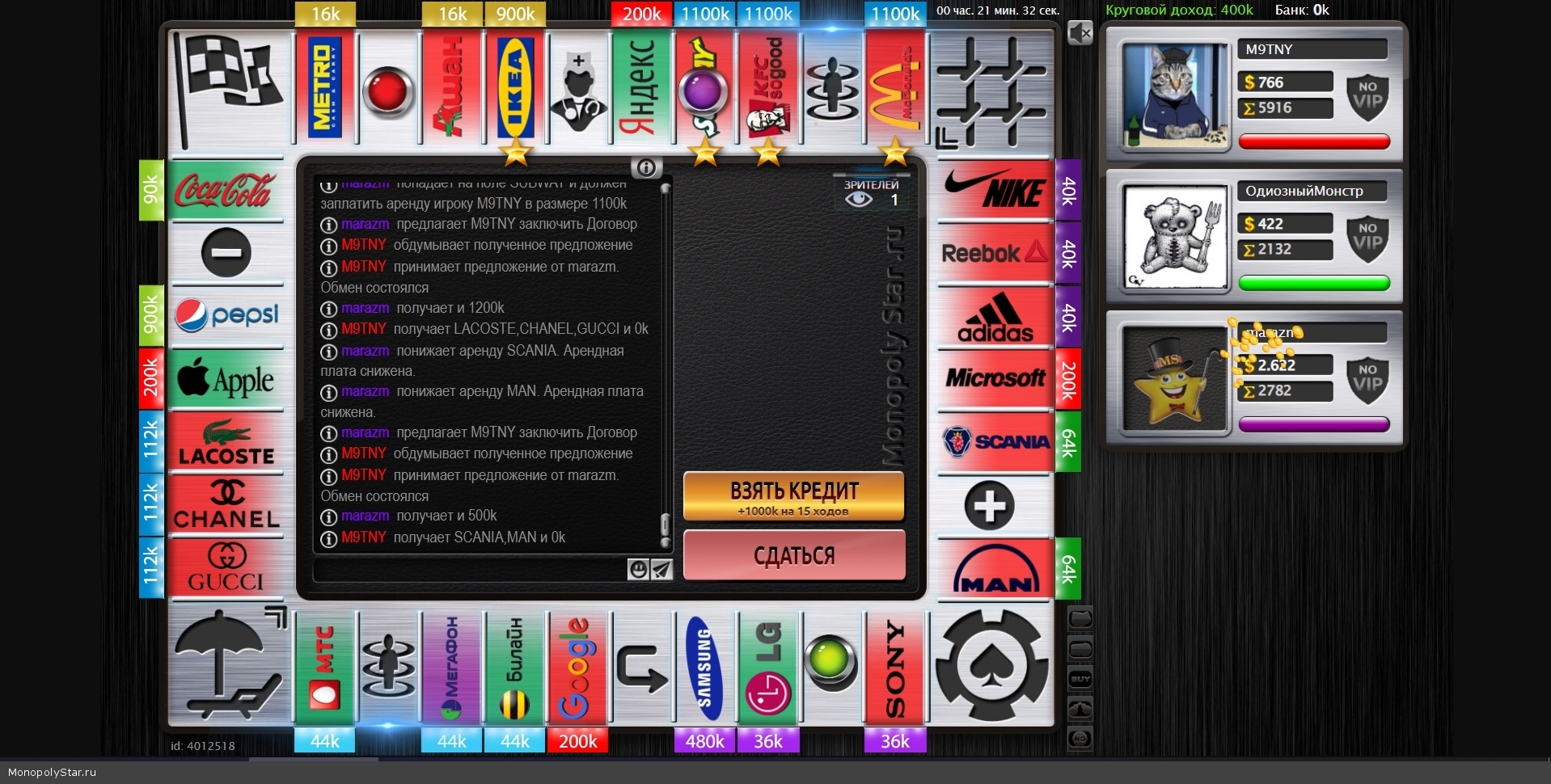Viewport: 1551px width, 784px height.
Task: Click the SAMSUNG property cell
Action: click(x=704, y=668)
